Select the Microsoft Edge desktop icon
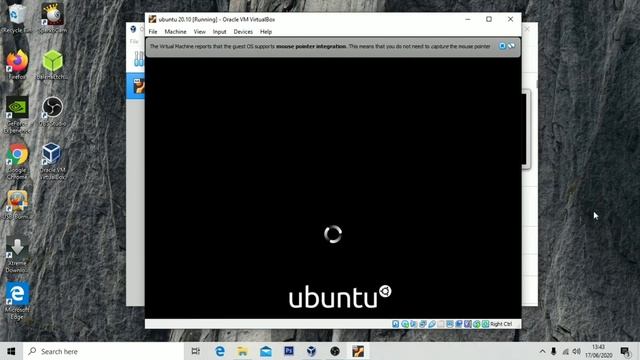Screen dimensions: 640x360 point(17,301)
